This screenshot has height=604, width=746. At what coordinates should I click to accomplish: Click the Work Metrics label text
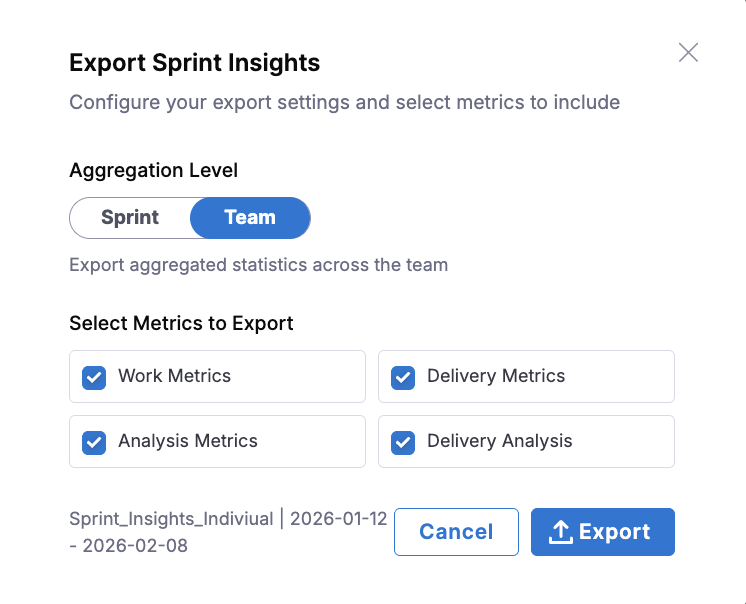tap(174, 376)
